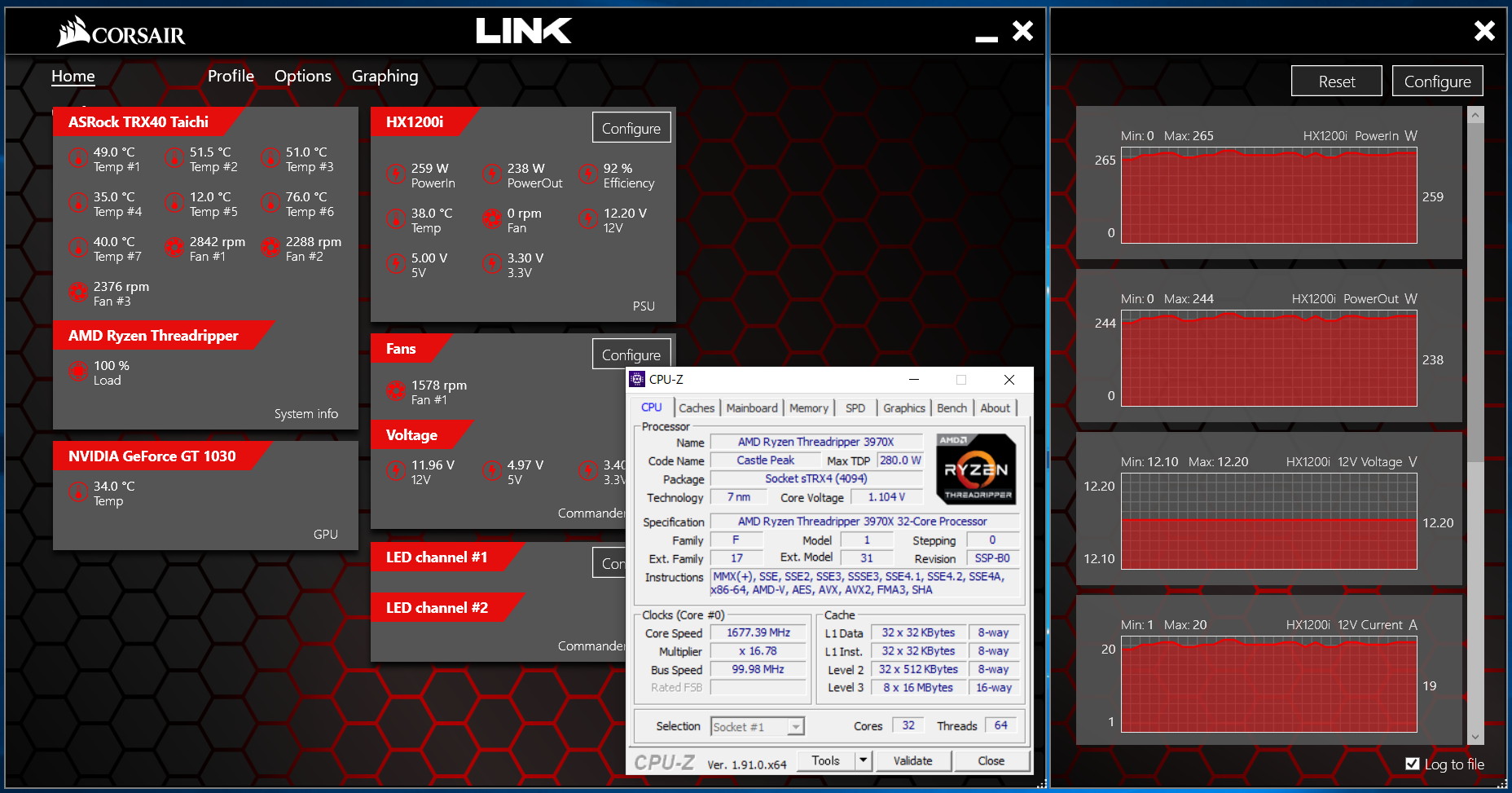Toggle the Log to file checkbox
This screenshot has width=1512, height=793.
1413,764
